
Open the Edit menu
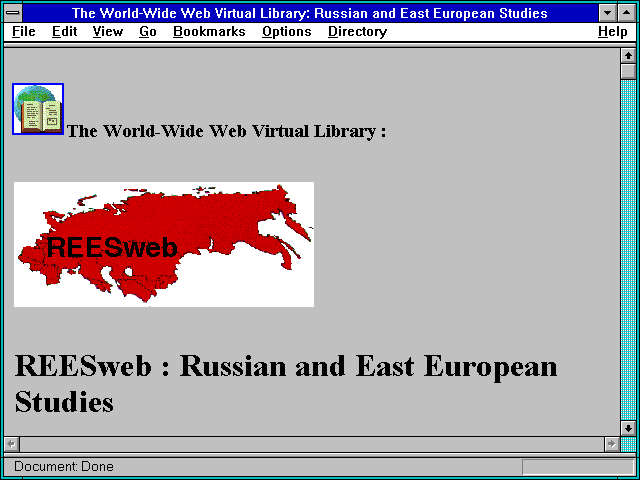64,32
